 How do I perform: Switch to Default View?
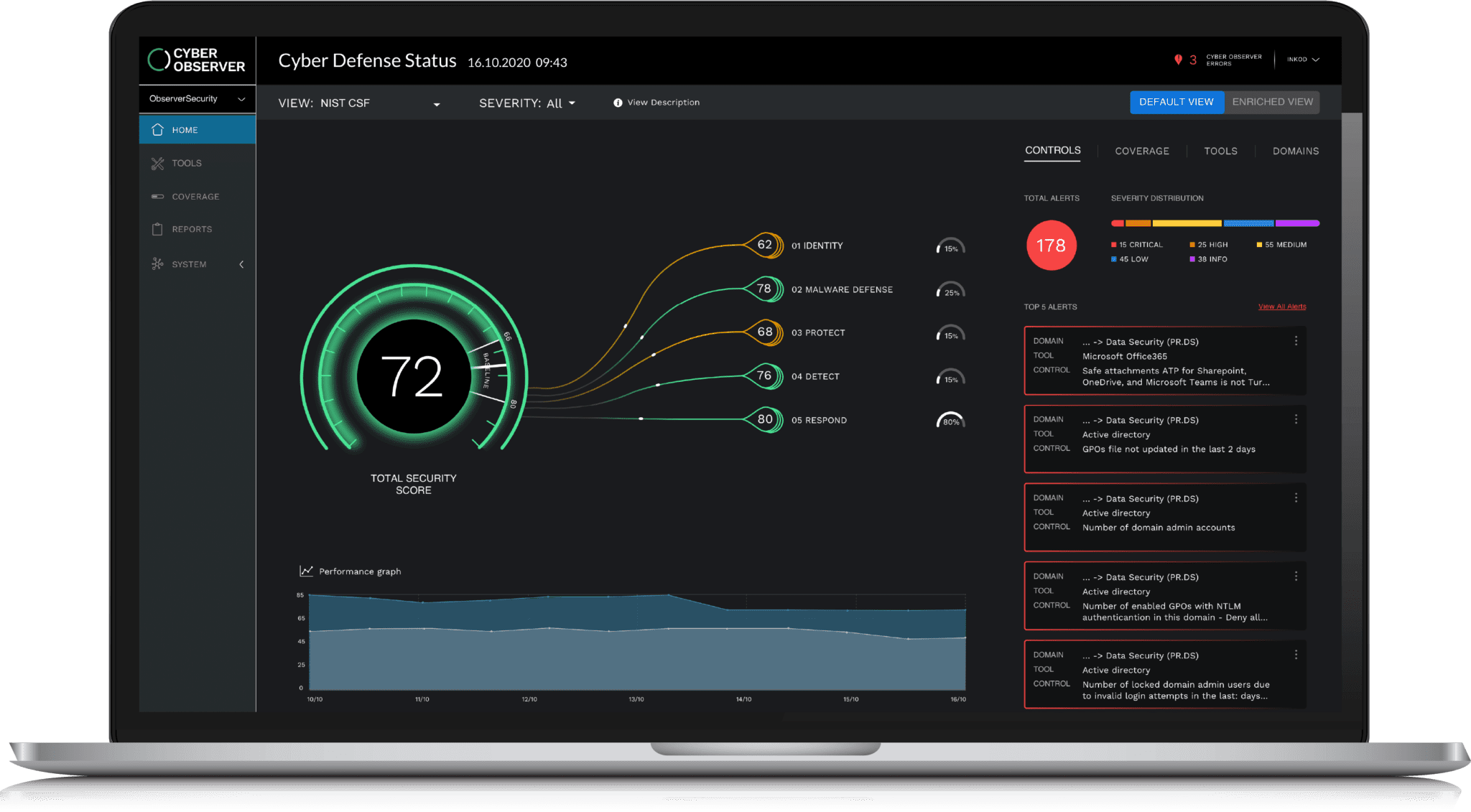coord(1176,102)
